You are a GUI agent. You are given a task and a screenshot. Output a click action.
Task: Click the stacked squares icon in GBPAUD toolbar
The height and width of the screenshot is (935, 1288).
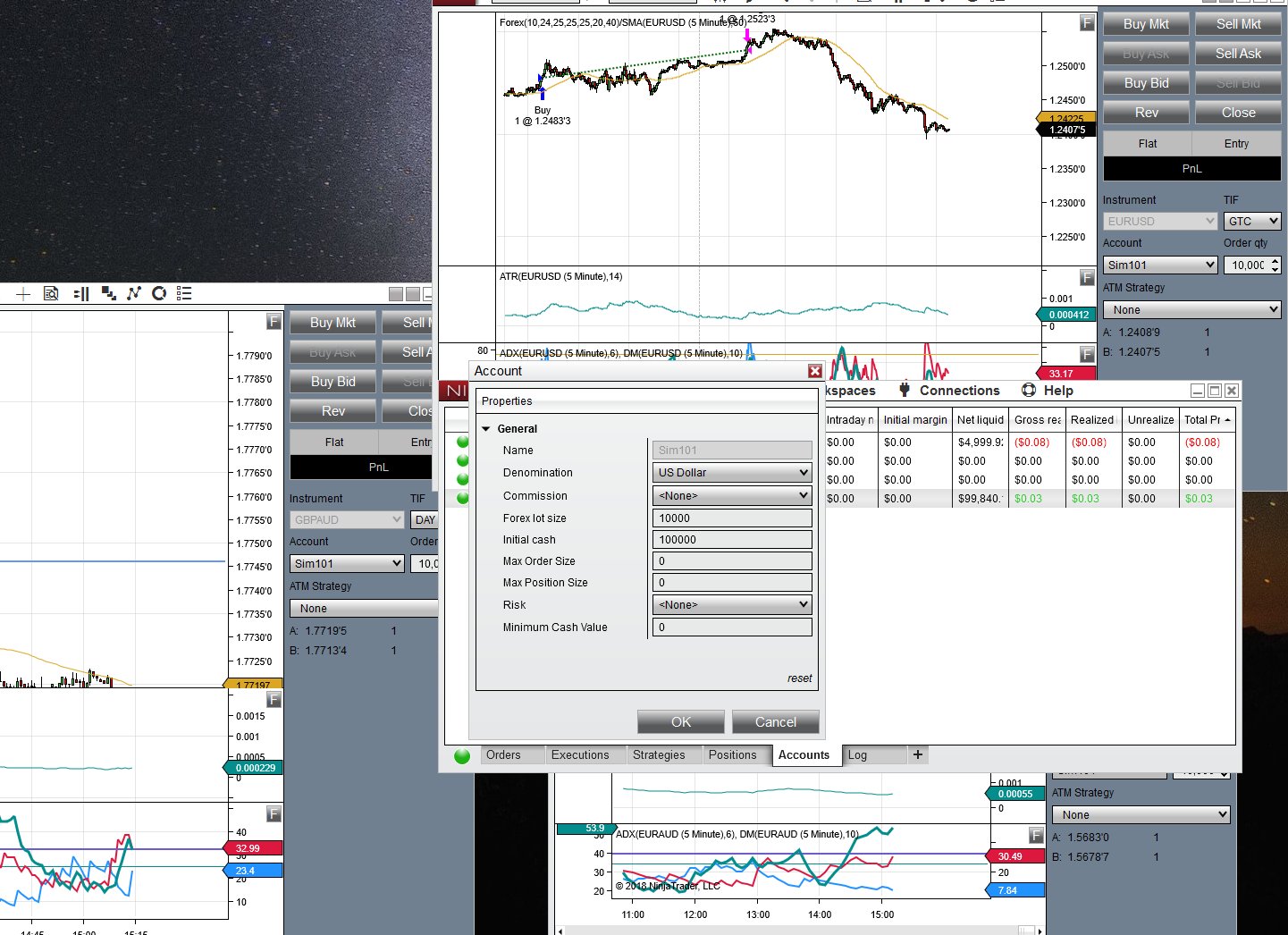(108, 294)
